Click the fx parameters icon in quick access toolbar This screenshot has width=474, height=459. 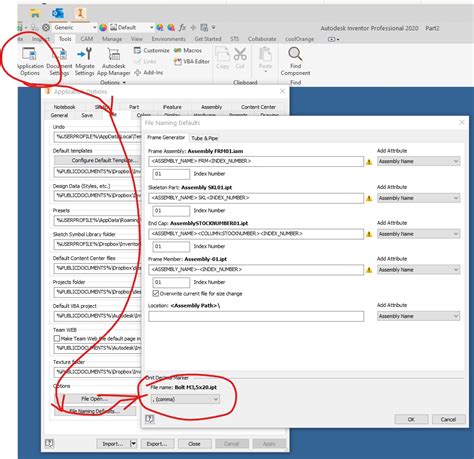tap(182, 27)
